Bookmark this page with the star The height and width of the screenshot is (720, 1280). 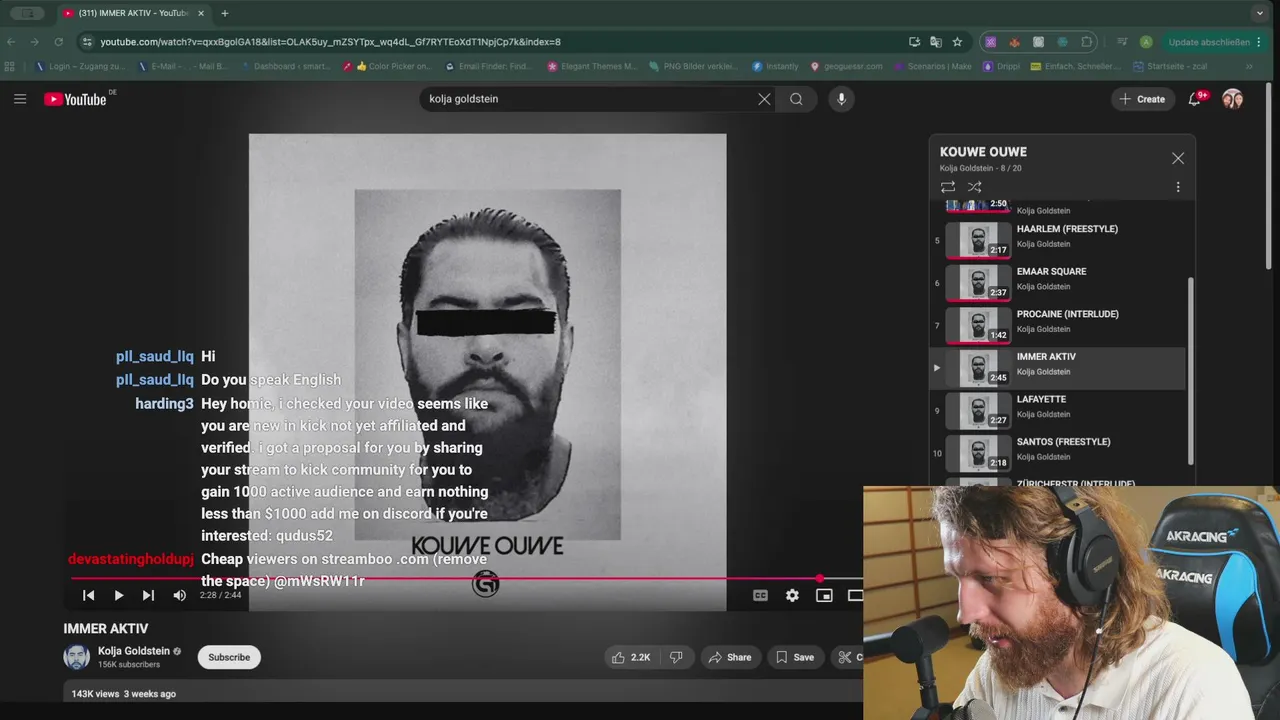(957, 42)
